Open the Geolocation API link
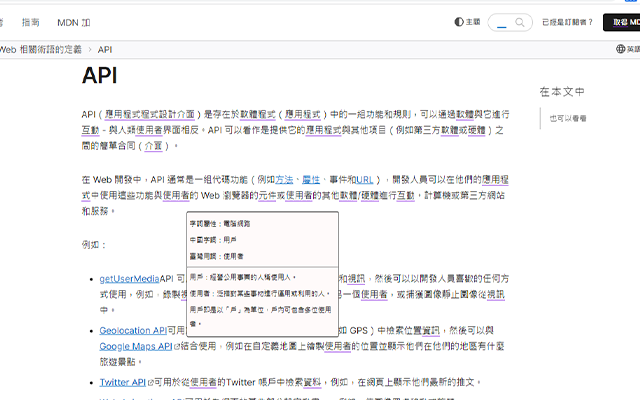The image size is (640, 400). (133, 330)
